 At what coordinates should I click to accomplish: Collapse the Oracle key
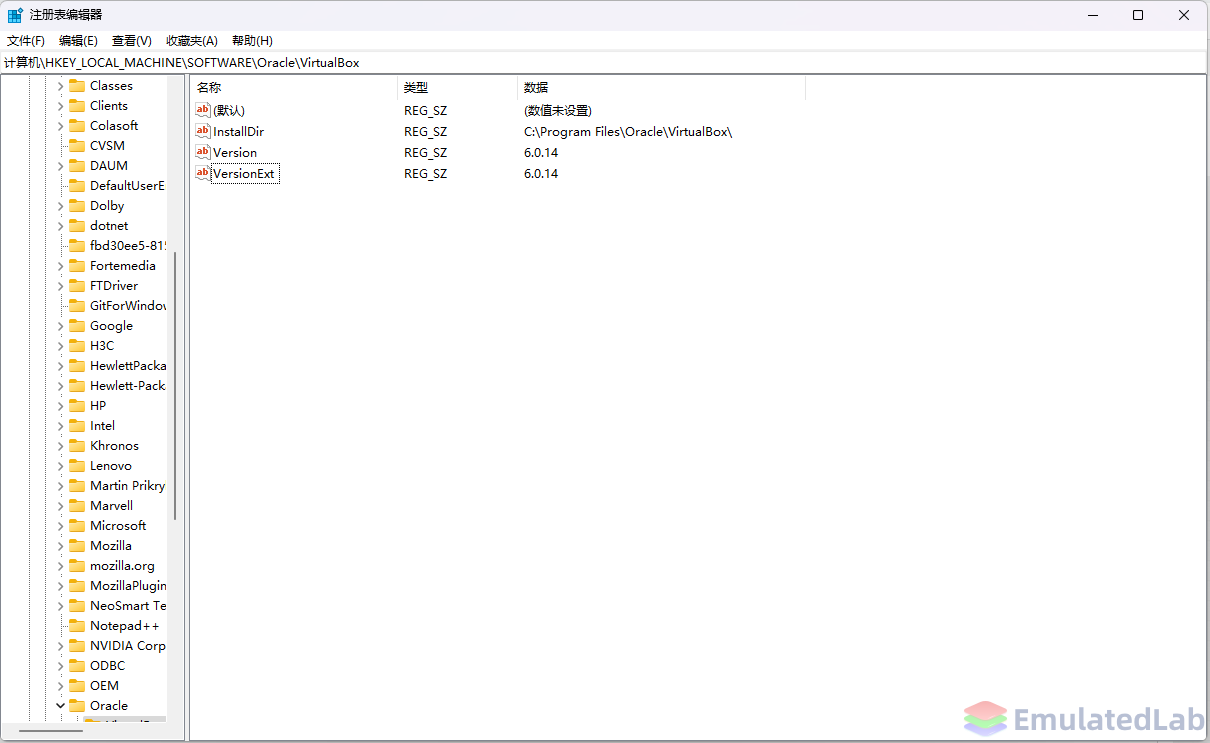[60, 706]
